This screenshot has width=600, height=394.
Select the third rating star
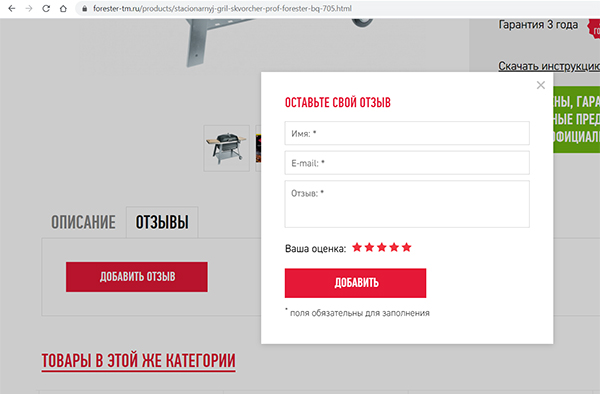coord(382,247)
